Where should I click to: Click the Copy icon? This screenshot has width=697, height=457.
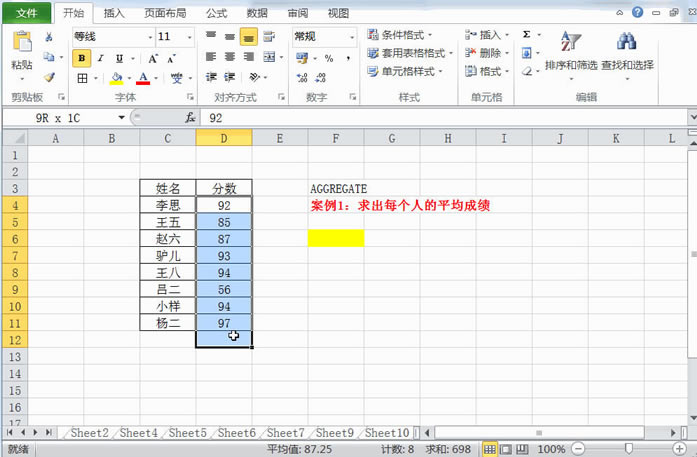[49, 57]
